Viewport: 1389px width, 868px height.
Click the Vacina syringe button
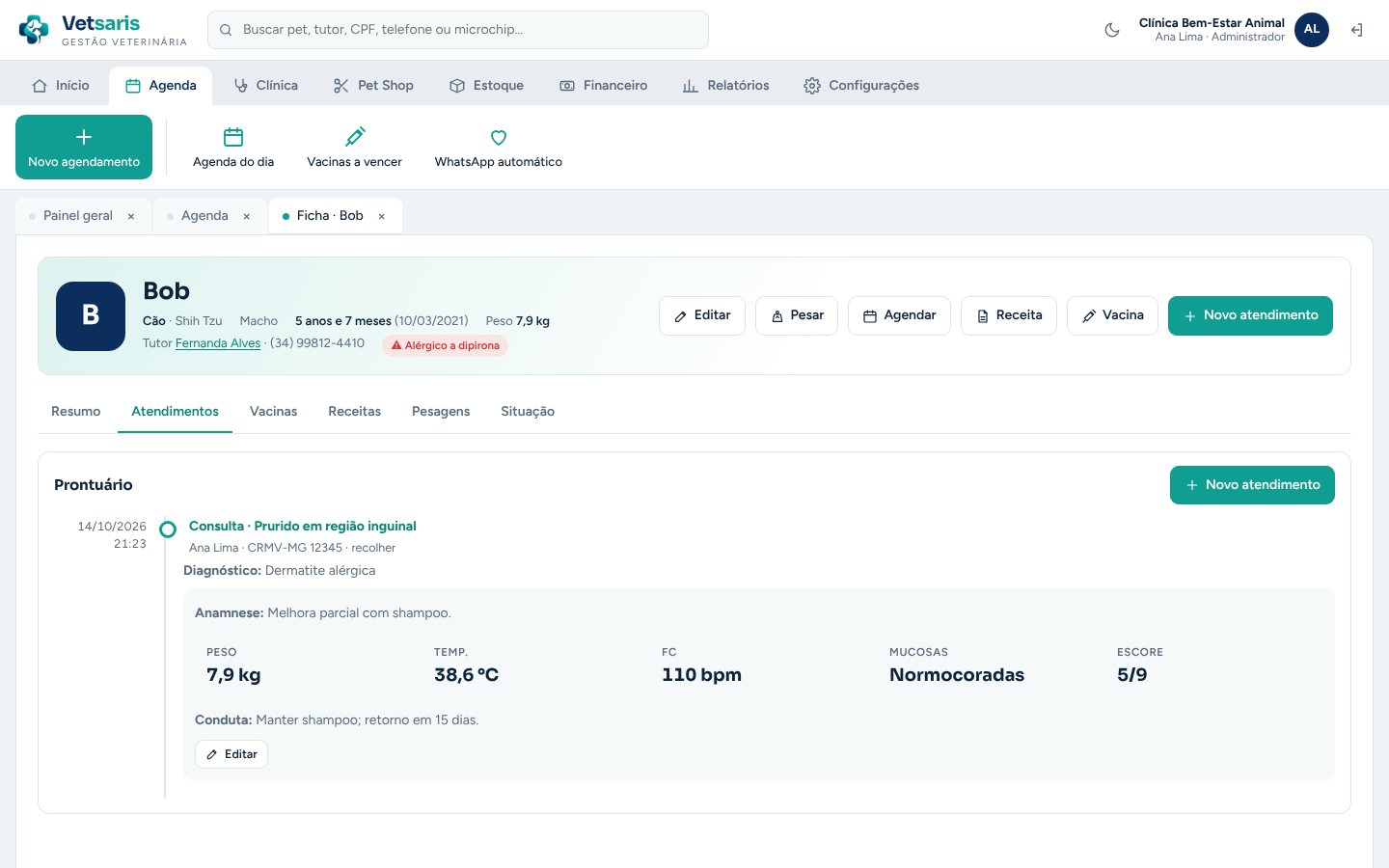coord(1112,315)
